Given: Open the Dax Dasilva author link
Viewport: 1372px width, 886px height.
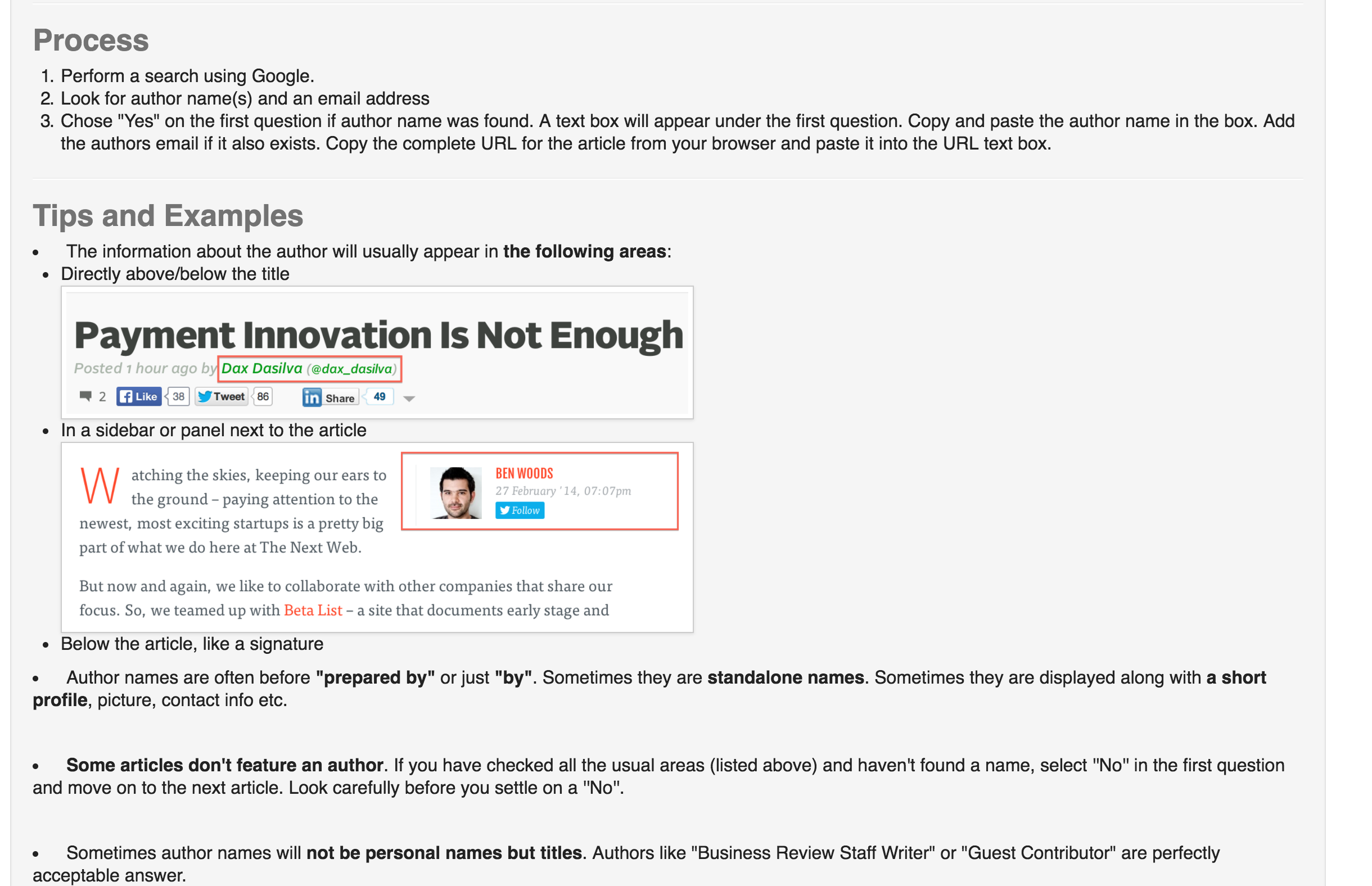Looking at the screenshot, I should (261, 369).
